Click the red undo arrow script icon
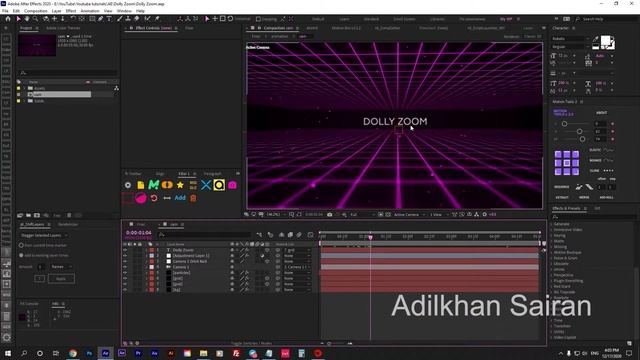The height and width of the screenshot is (360, 640). (154, 198)
